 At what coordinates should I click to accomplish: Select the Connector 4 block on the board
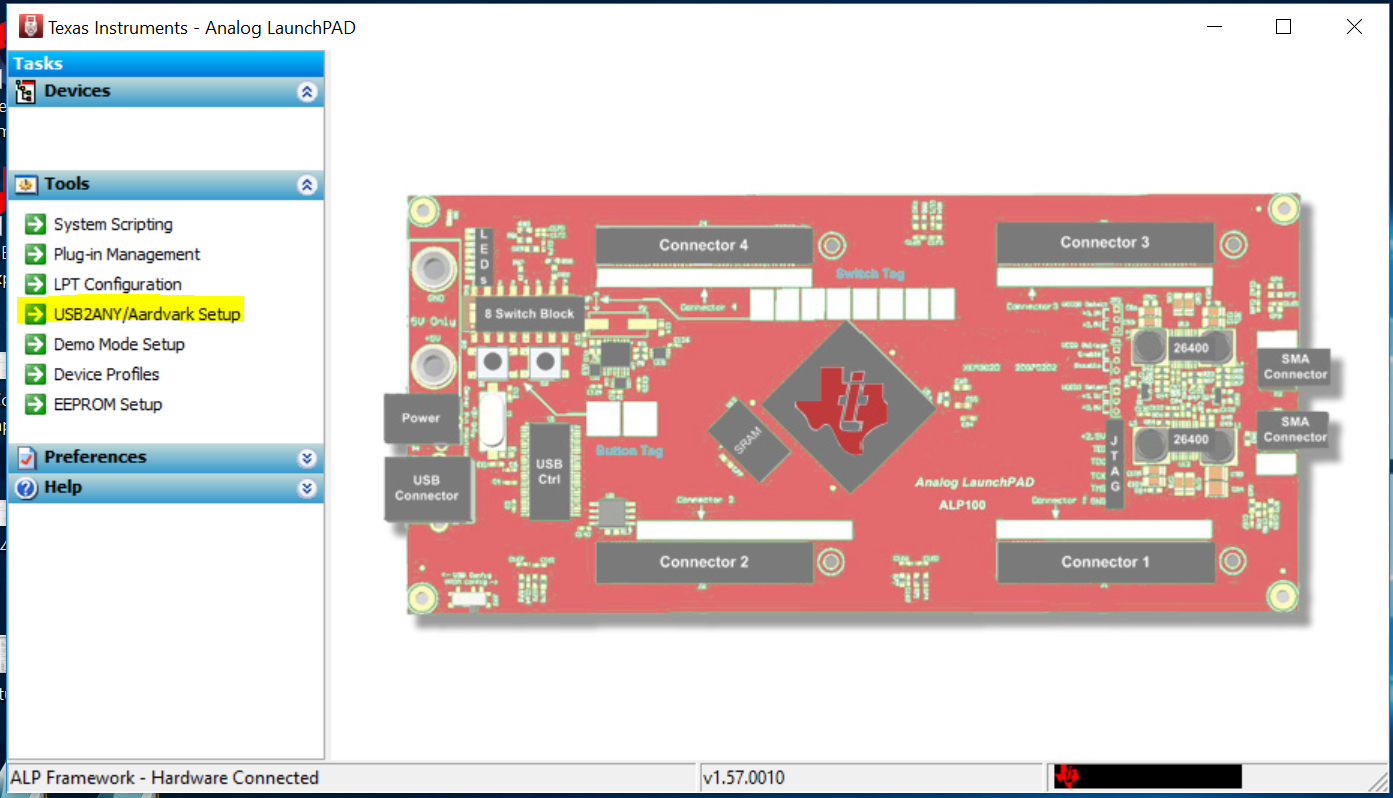pos(704,245)
